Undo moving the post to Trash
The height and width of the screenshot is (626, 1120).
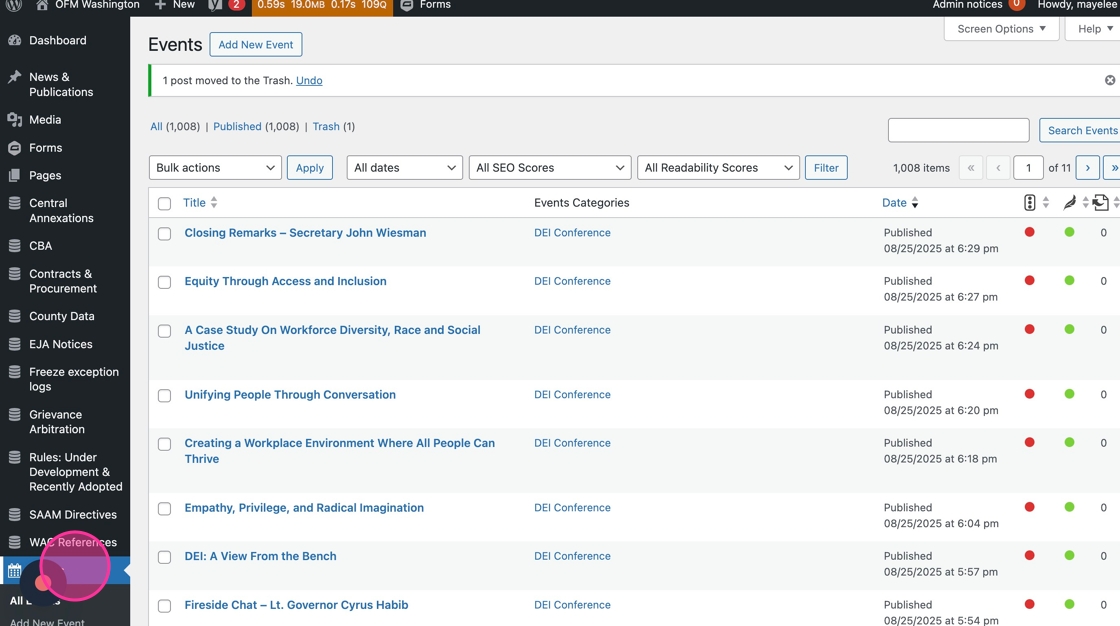[x=309, y=81]
